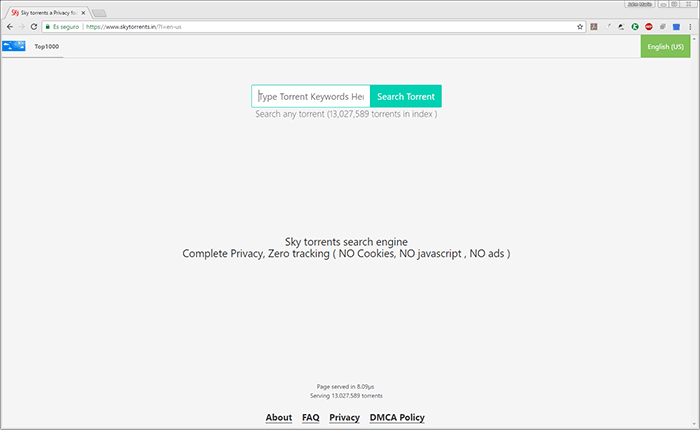Click the Sky torrents blue logo image
700x430 pixels.
pos(13,46)
